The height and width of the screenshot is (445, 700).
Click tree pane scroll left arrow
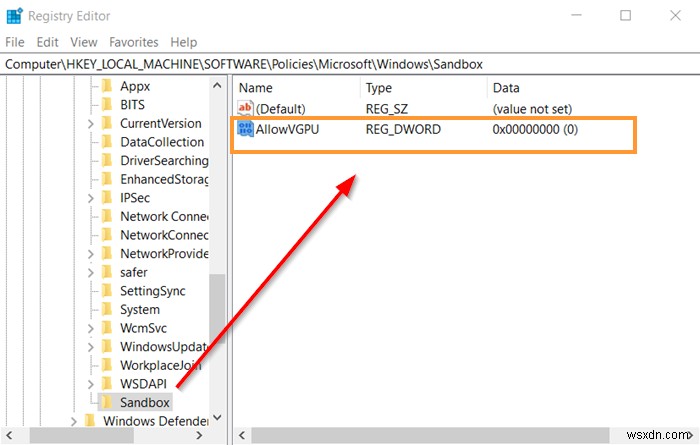8,435
